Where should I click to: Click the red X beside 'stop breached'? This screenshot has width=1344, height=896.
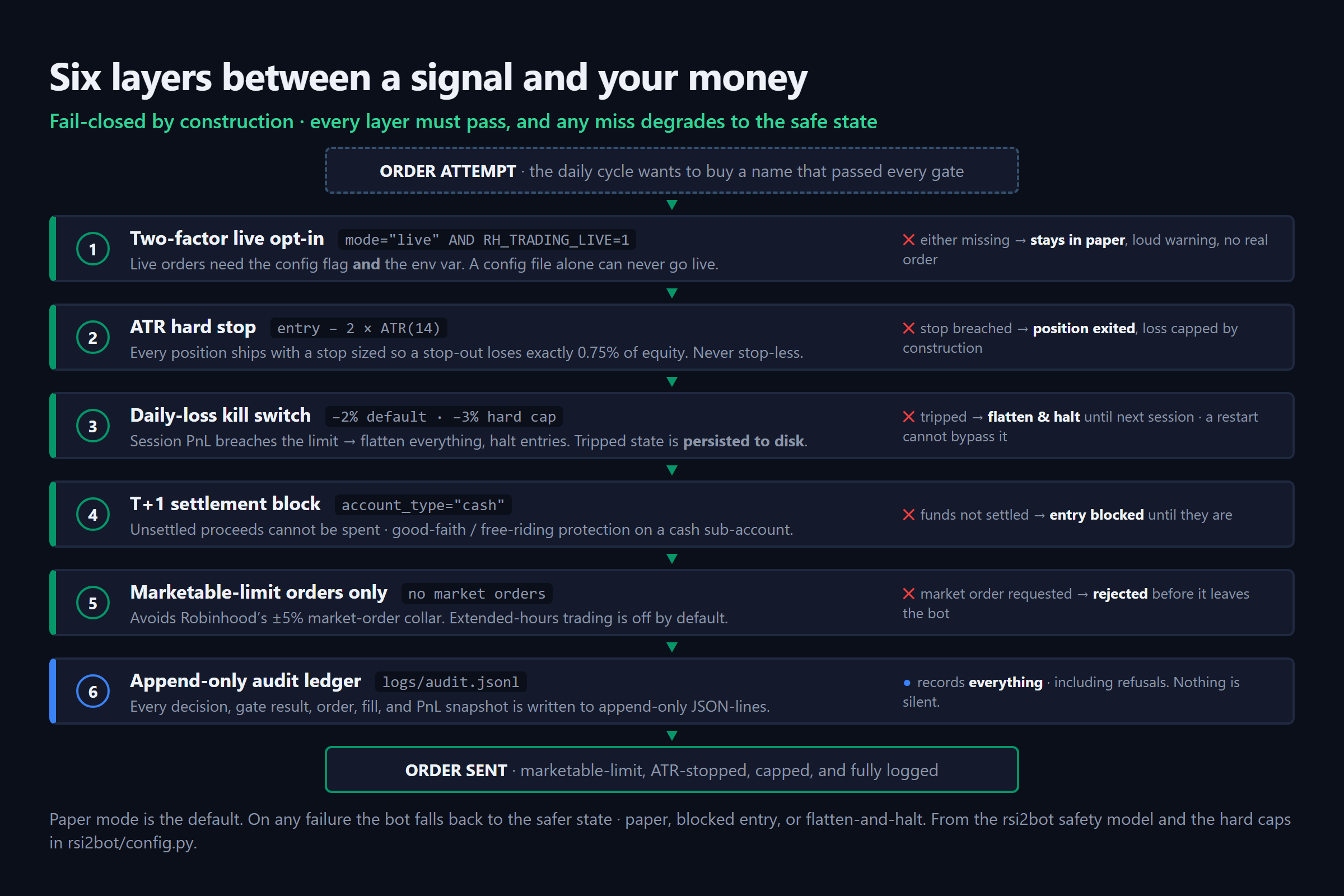[908, 329]
